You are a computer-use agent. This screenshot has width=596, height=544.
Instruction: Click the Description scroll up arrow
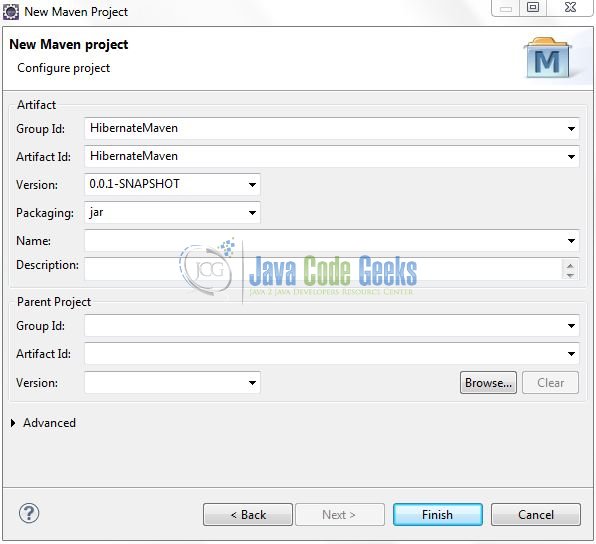[x=570, y=265]
